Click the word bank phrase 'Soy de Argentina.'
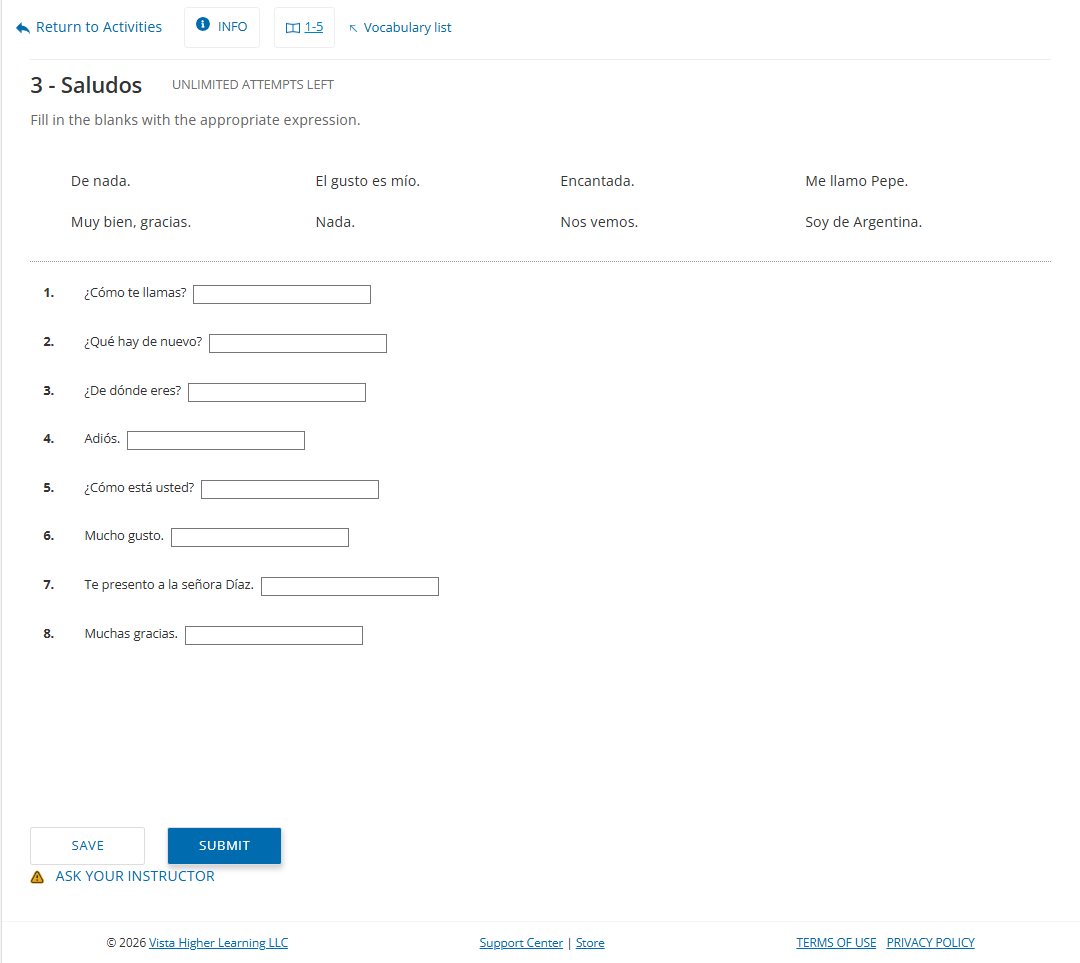 [x=864, y=222]
